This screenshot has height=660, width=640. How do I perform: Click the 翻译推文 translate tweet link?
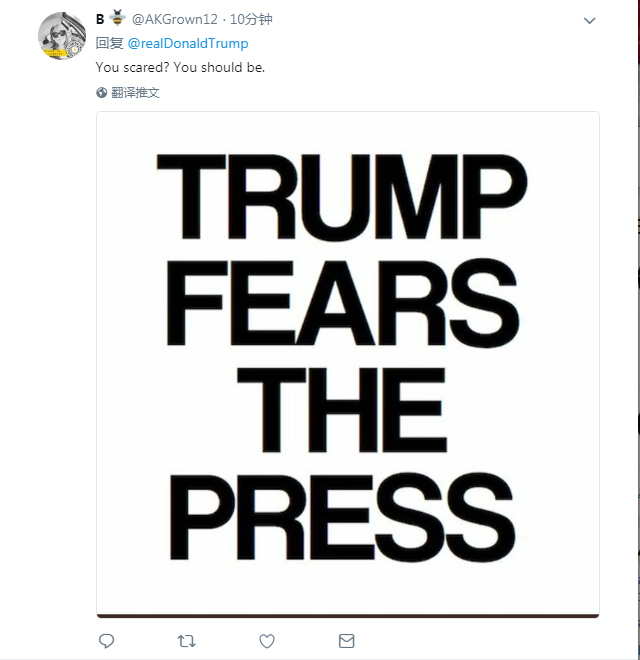[135, 93]
